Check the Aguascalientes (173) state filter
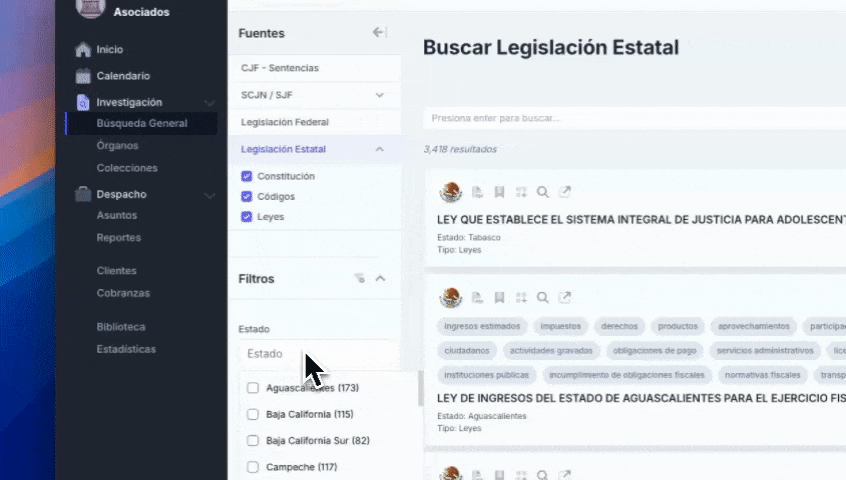Screen dimensions: 846x480 pos(253,388)
